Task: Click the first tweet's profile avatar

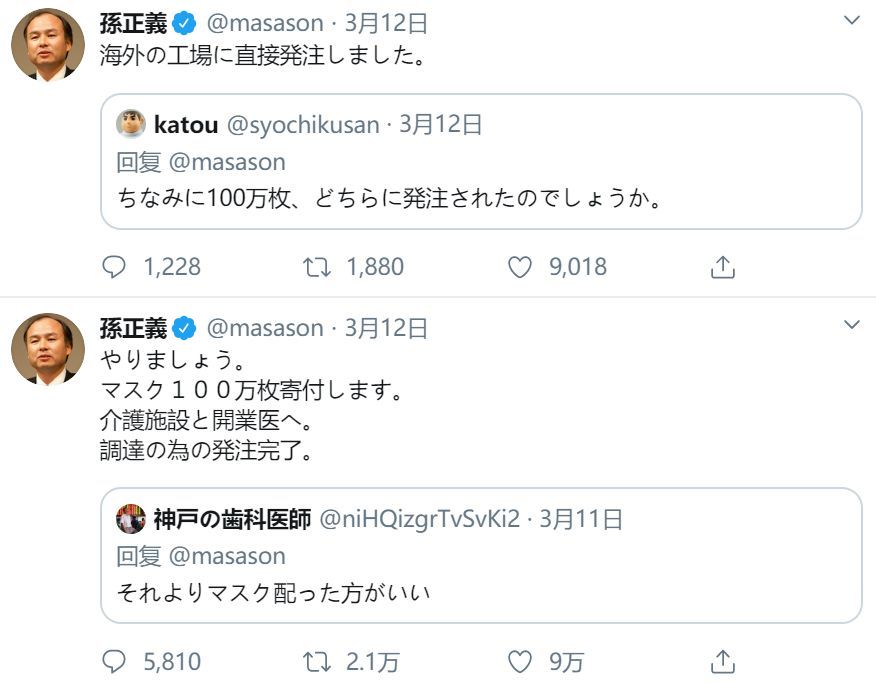Action: pyautogui.click(x=48, y=45)
